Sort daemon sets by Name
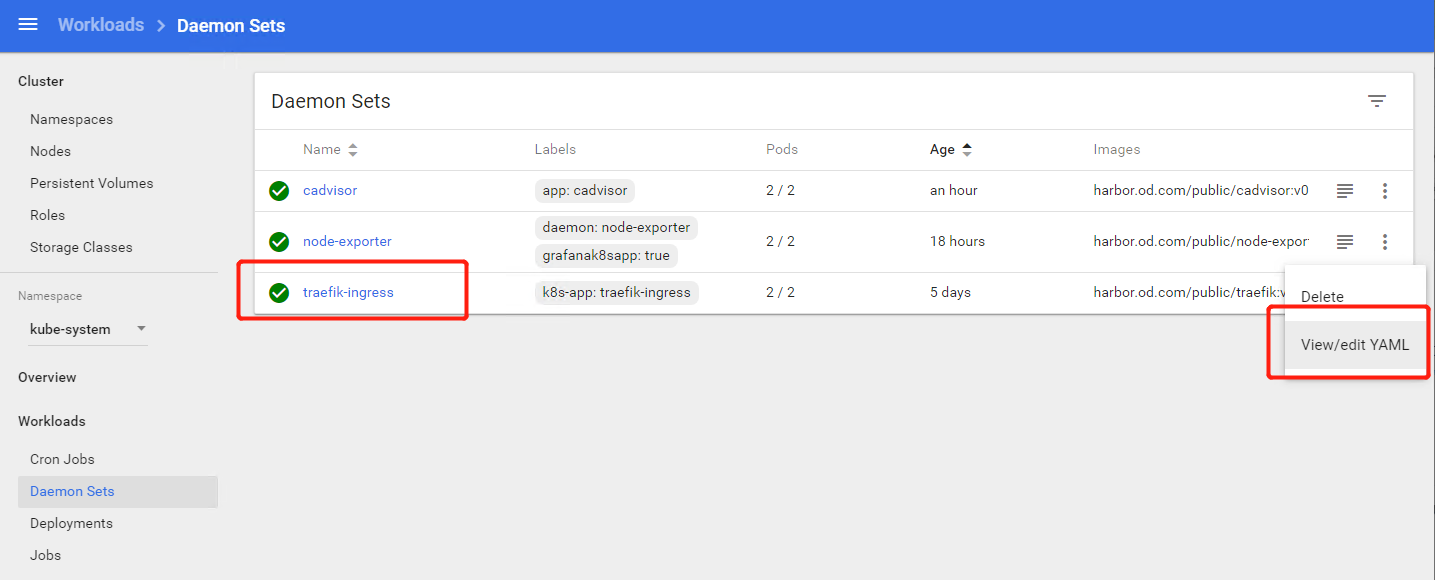This screenshot has height=580, width=1435. click(330, 150)
